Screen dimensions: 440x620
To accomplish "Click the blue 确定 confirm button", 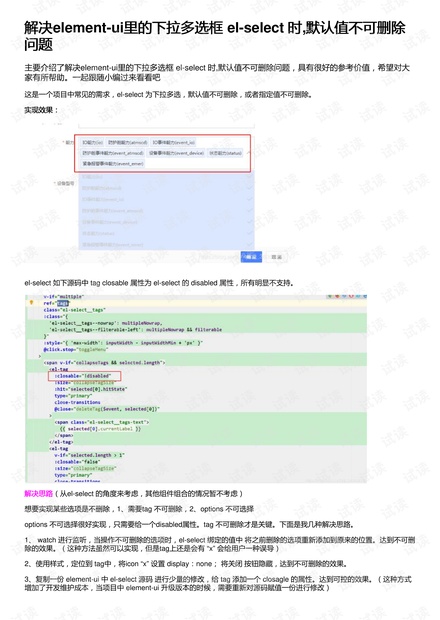I will coord(251,257).
